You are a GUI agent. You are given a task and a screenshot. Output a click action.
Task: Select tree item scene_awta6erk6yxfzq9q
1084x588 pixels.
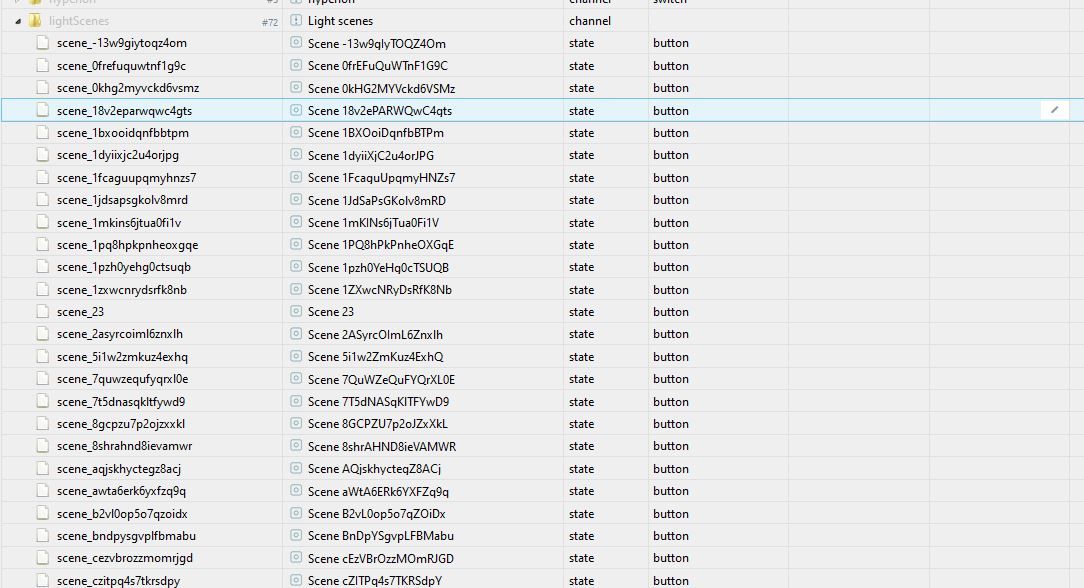pyautogui.click(x=121, y=491)
